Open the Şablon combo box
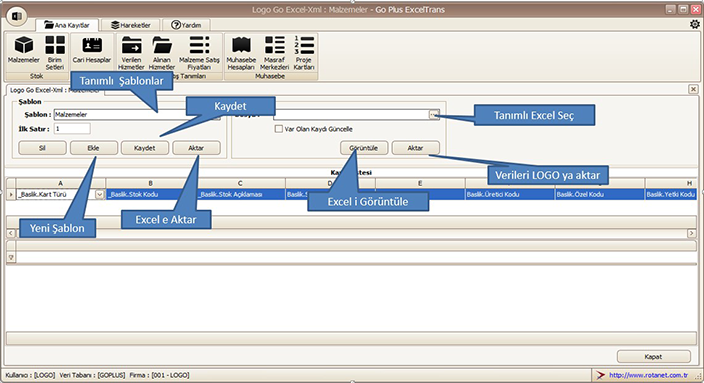 coord(137,114)
